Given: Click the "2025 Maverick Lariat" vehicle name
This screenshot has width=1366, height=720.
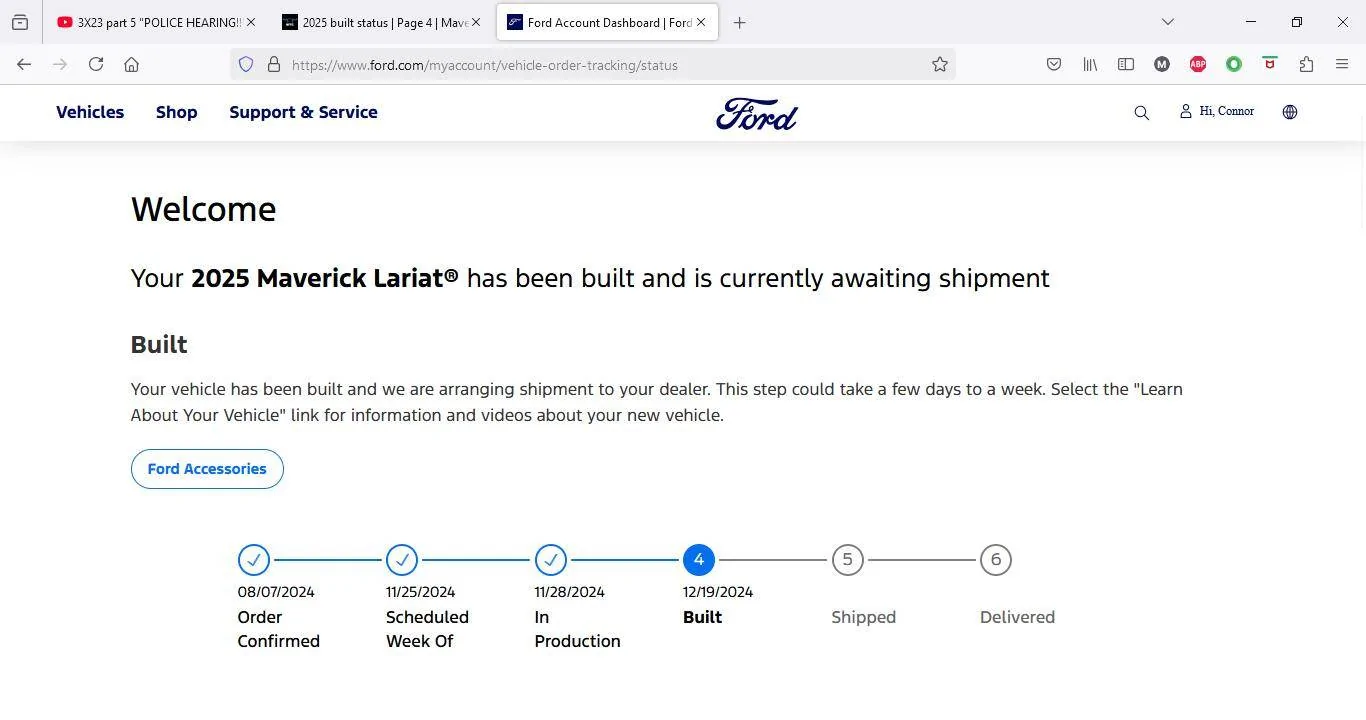Looking at the screenshot, I should click(x=325, y=278).
